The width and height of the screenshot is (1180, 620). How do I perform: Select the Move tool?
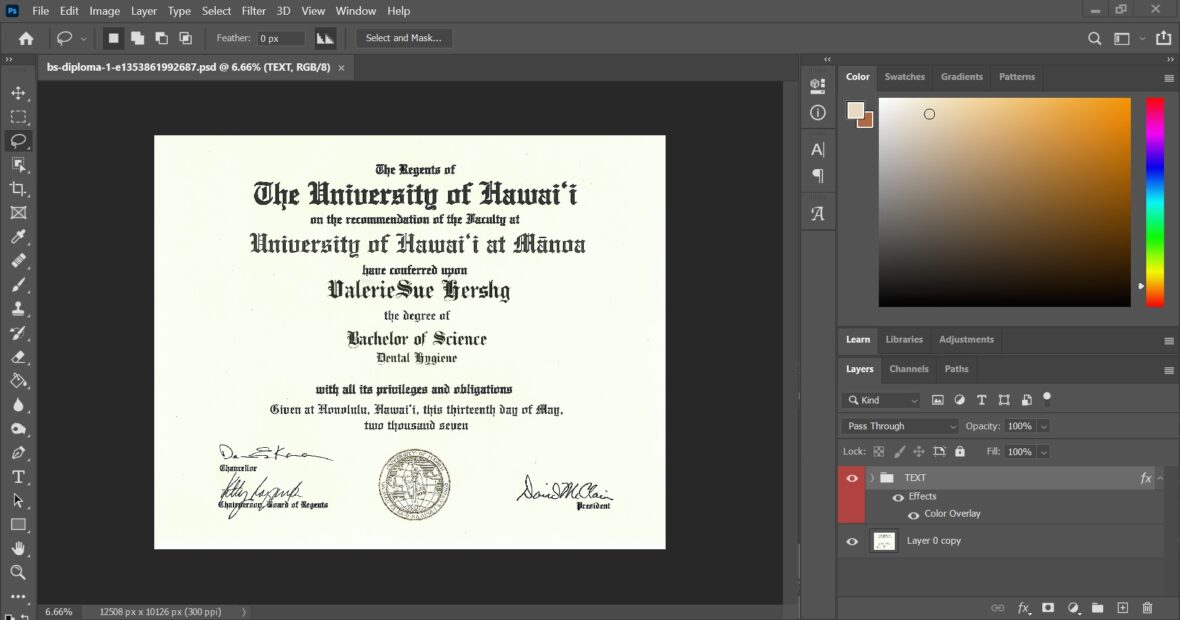(18, 93)
